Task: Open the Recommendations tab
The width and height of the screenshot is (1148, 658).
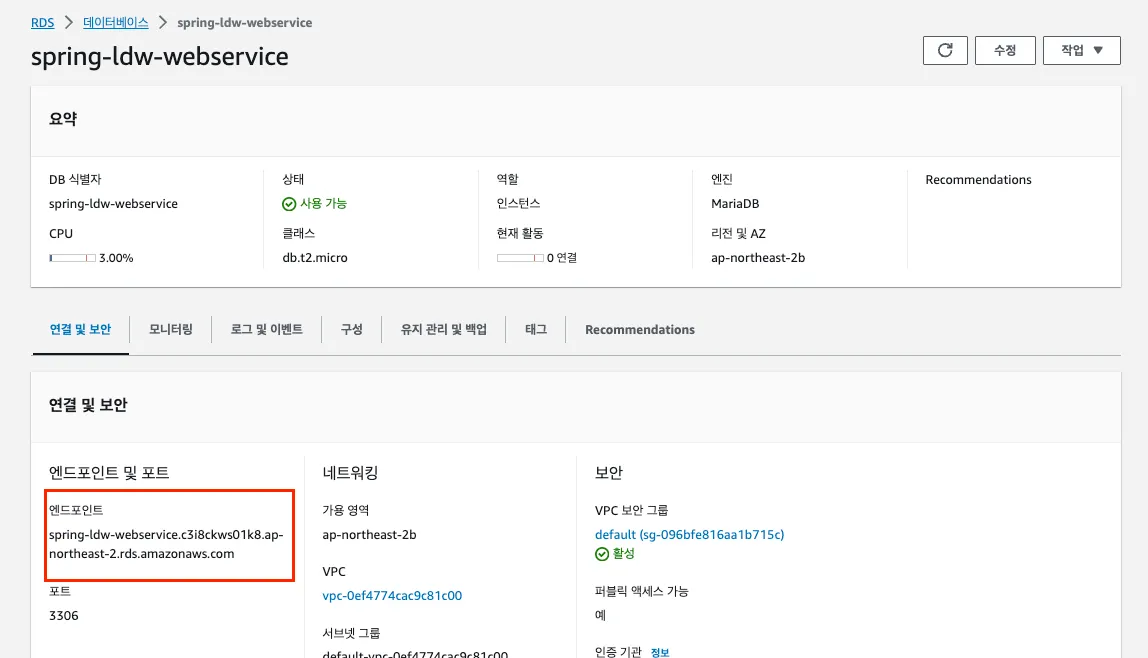Action: pos(640,330)
